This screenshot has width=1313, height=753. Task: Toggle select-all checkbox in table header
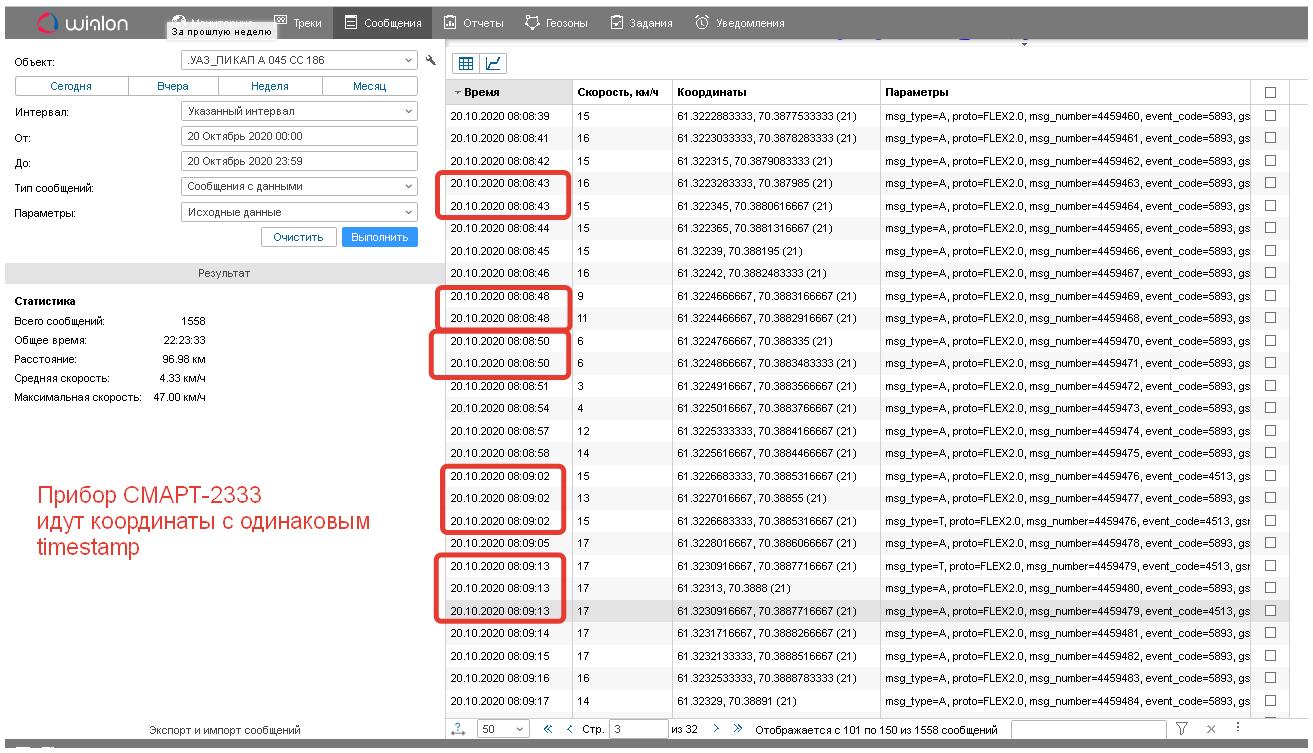click(x=1270, y=93)
